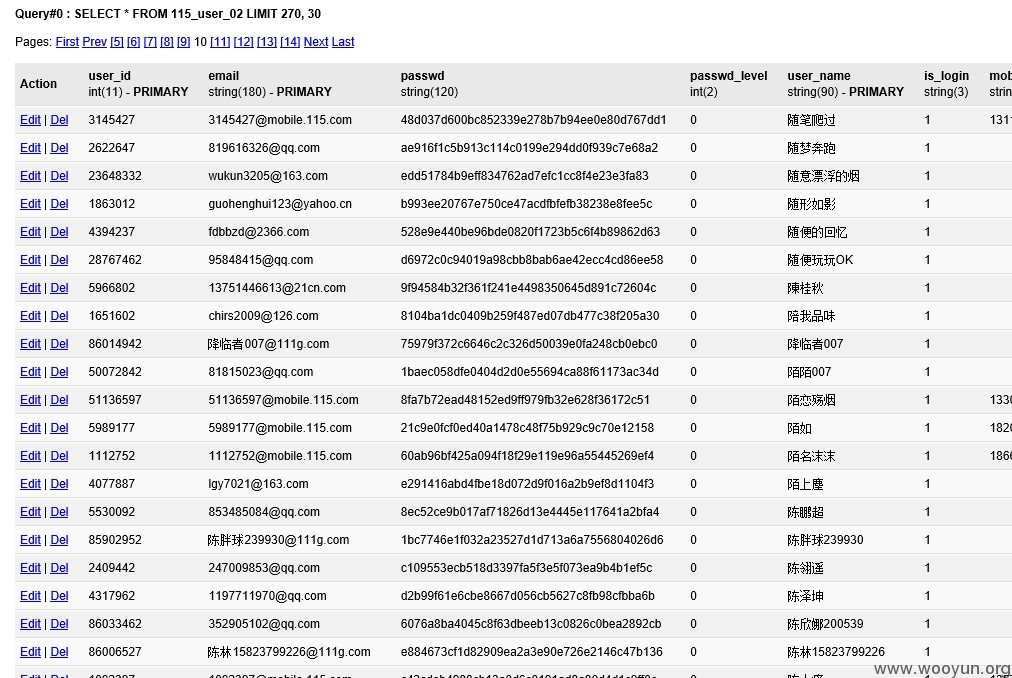Edit the row with 81815023@qq.com
1012x678 pixels.
tap(30, 372)
